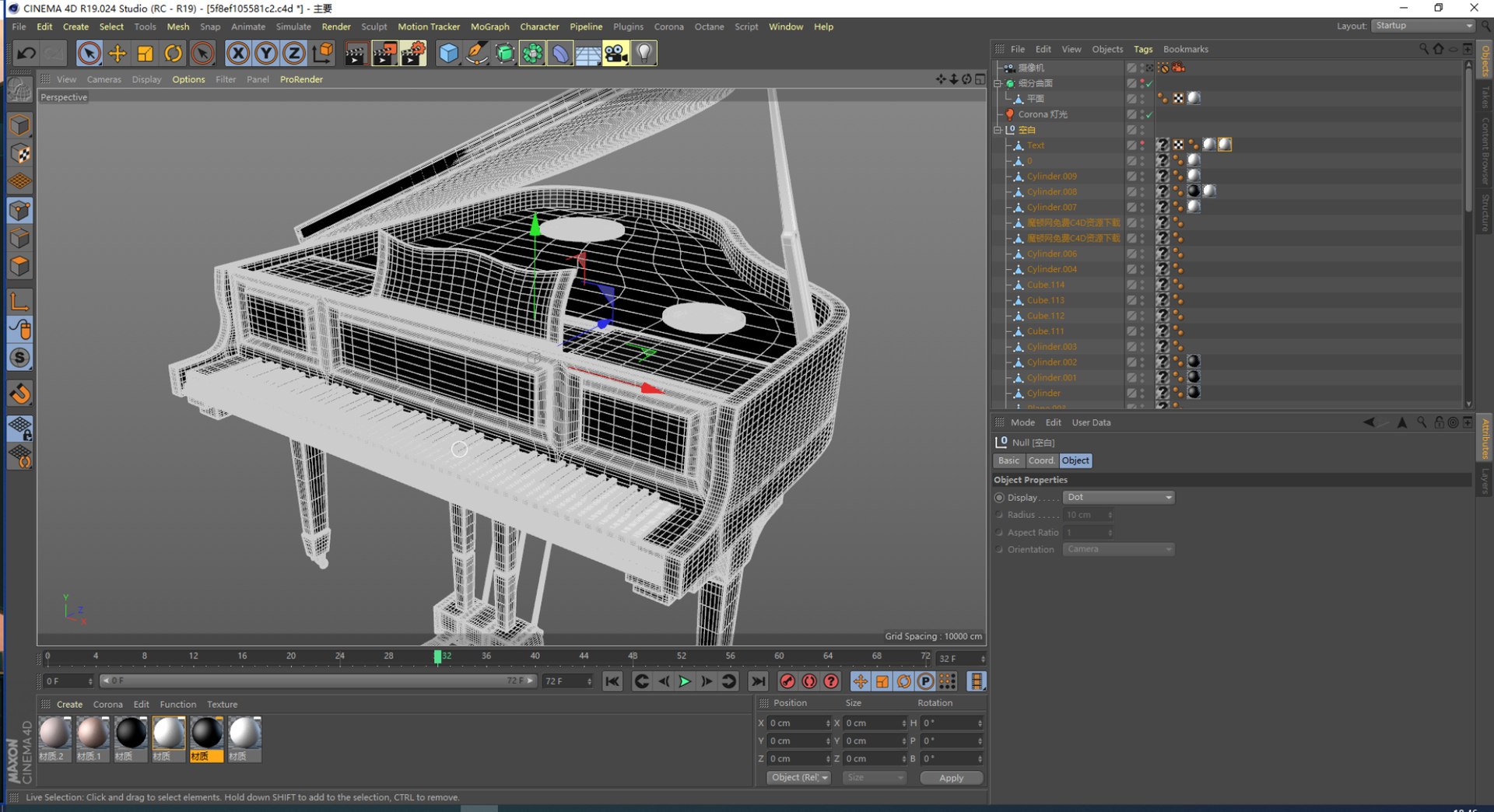This screenshot has width=1494, height=812.
Task: Open the MoGraph menu
Action: click(489, 26)
